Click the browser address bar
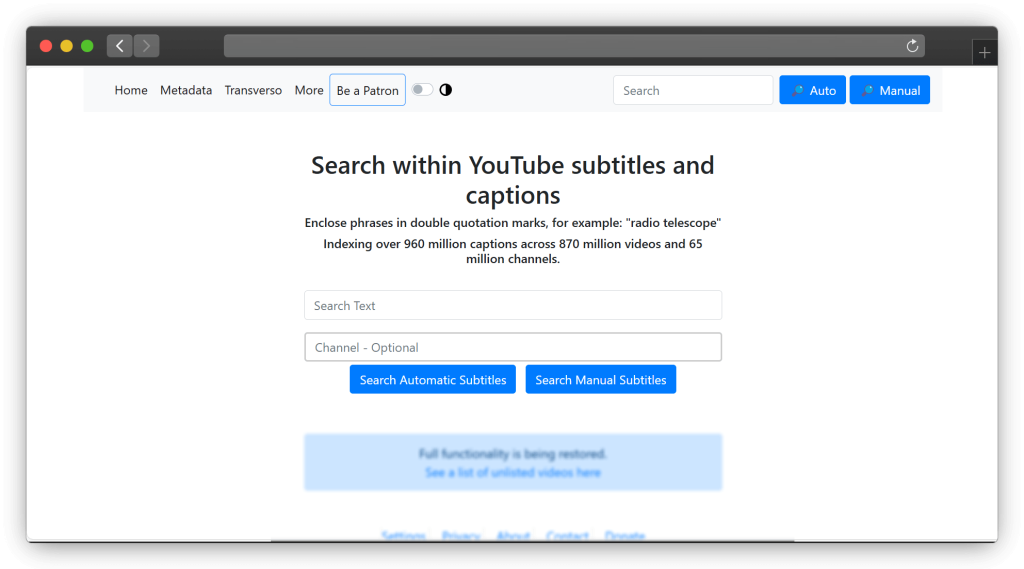This screenshot has width=1024, height=569. click(x=560, y=46)
